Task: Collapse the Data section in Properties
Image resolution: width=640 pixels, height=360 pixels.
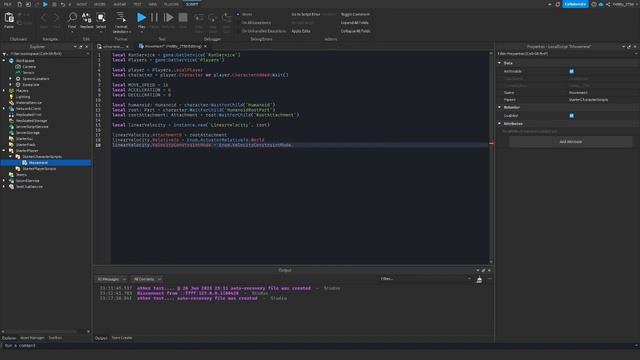Action: pos(500,63)
